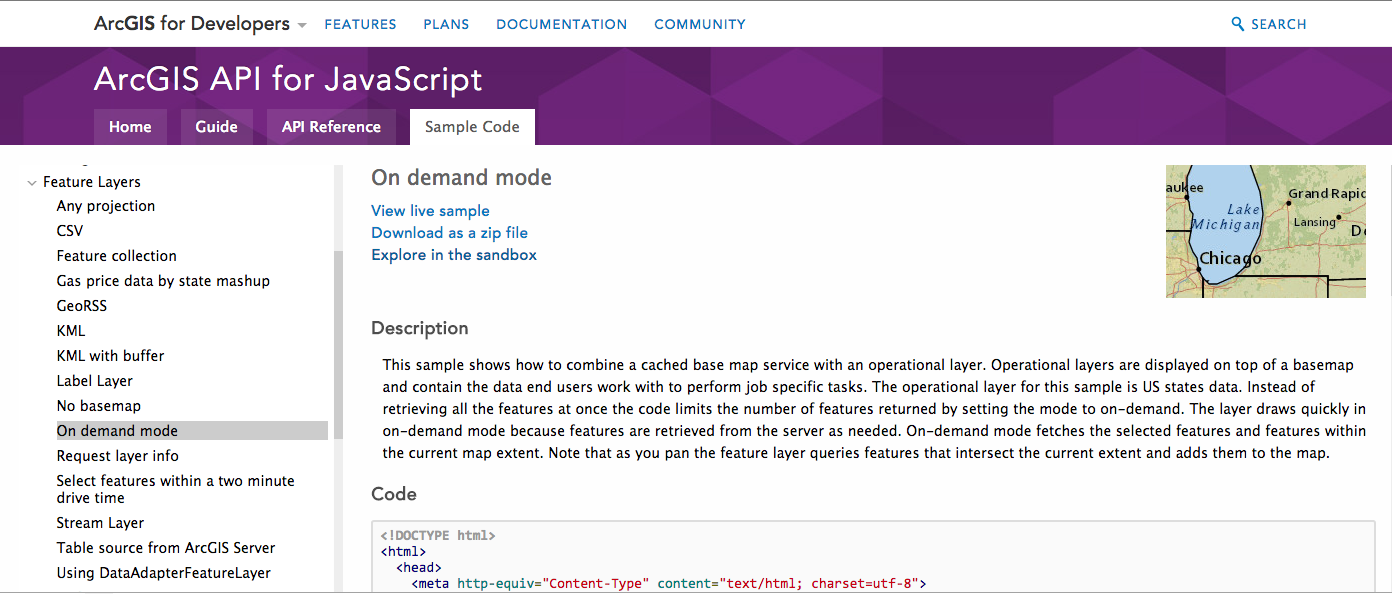Open the Plans menu
This screenshot has width=1392, height=594.
point(446,24)
